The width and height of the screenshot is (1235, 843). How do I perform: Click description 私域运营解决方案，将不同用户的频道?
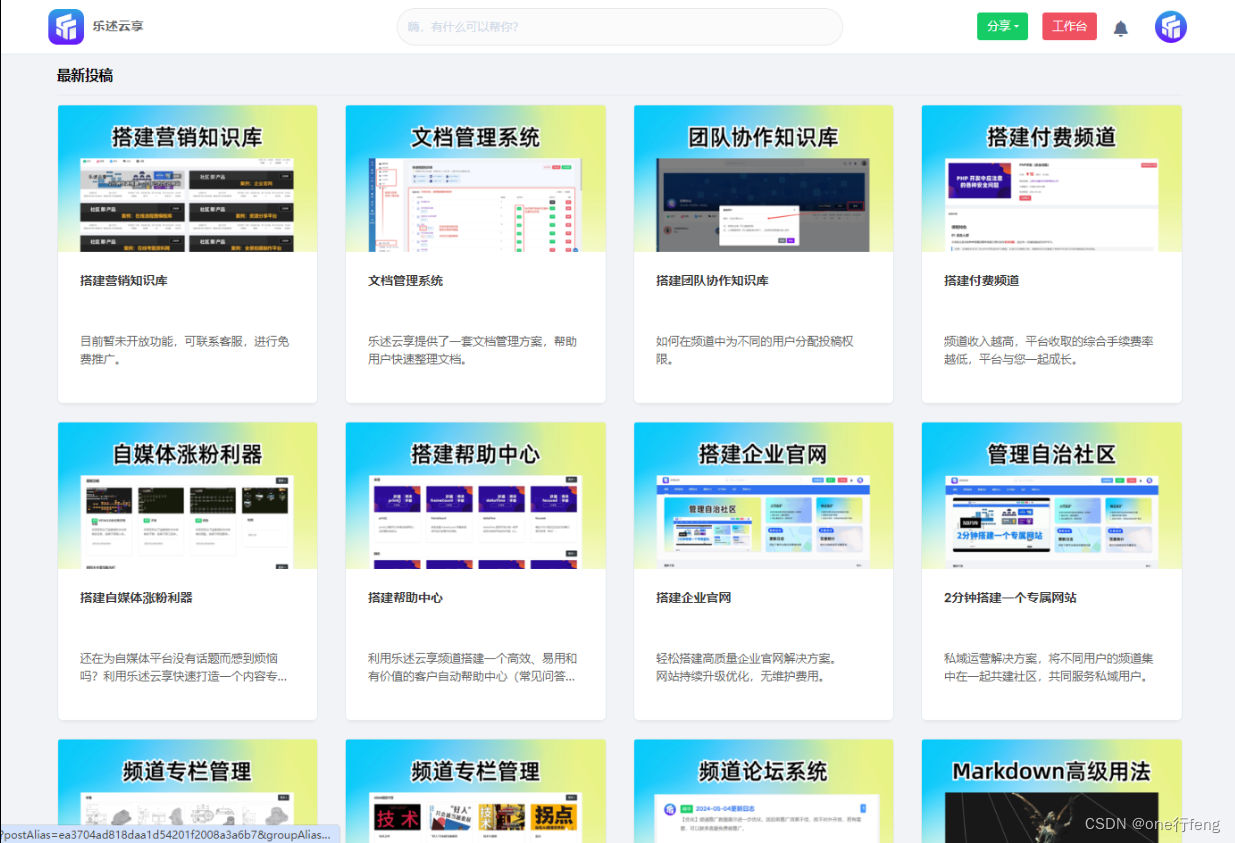(1049, 667)
